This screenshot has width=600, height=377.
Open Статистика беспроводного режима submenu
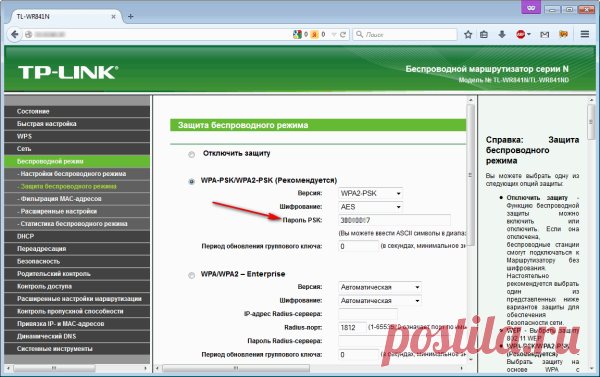coord(77,224)
